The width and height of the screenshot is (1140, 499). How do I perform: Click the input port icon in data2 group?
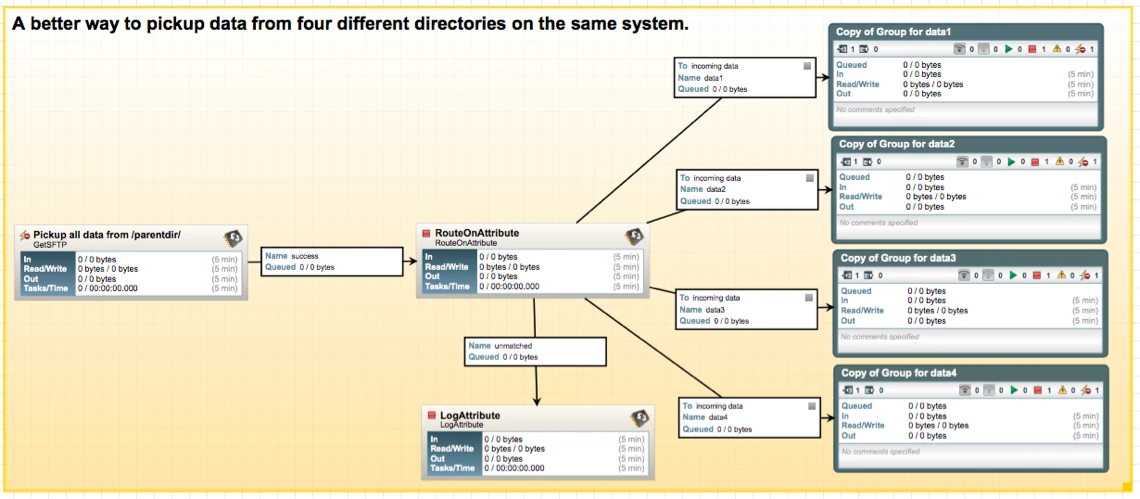846,161
